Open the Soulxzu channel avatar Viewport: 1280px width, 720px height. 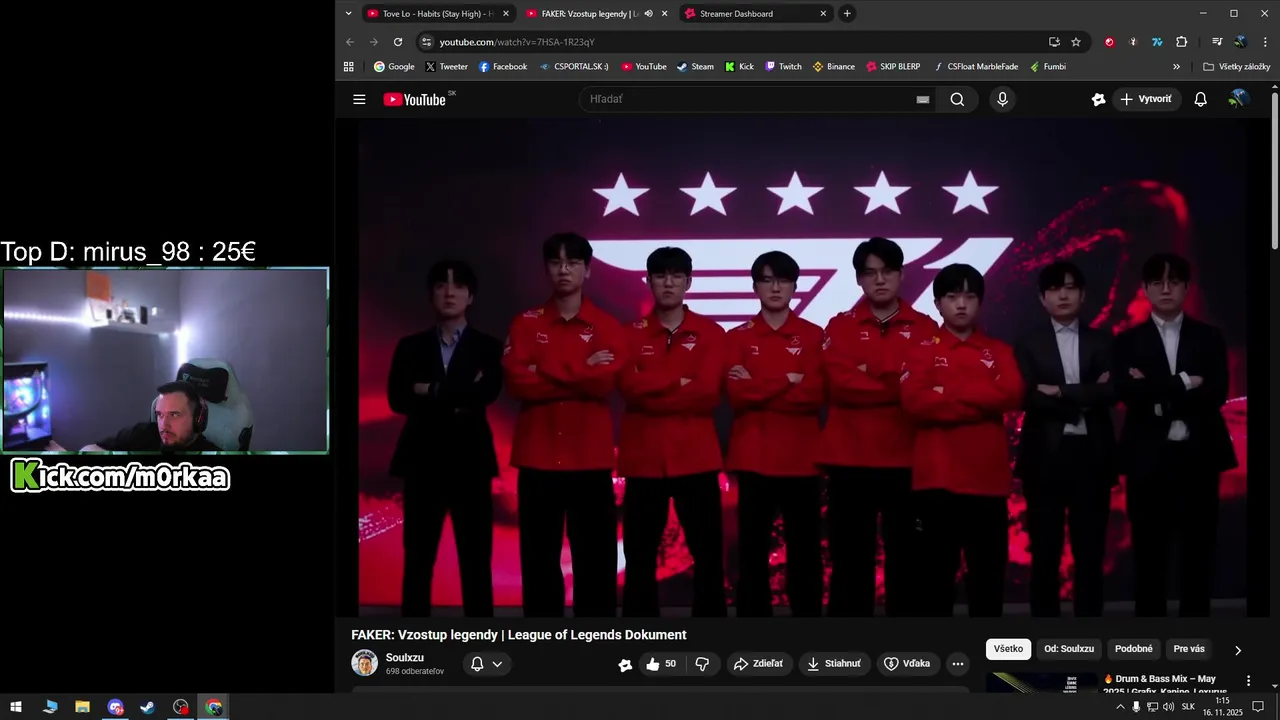[364, 663]
